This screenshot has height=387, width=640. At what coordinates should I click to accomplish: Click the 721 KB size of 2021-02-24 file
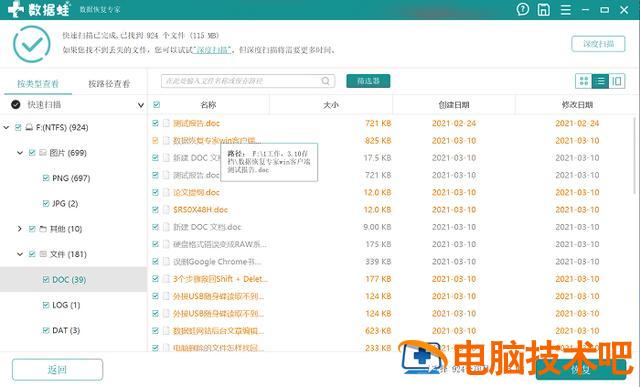tap(378, 123)
